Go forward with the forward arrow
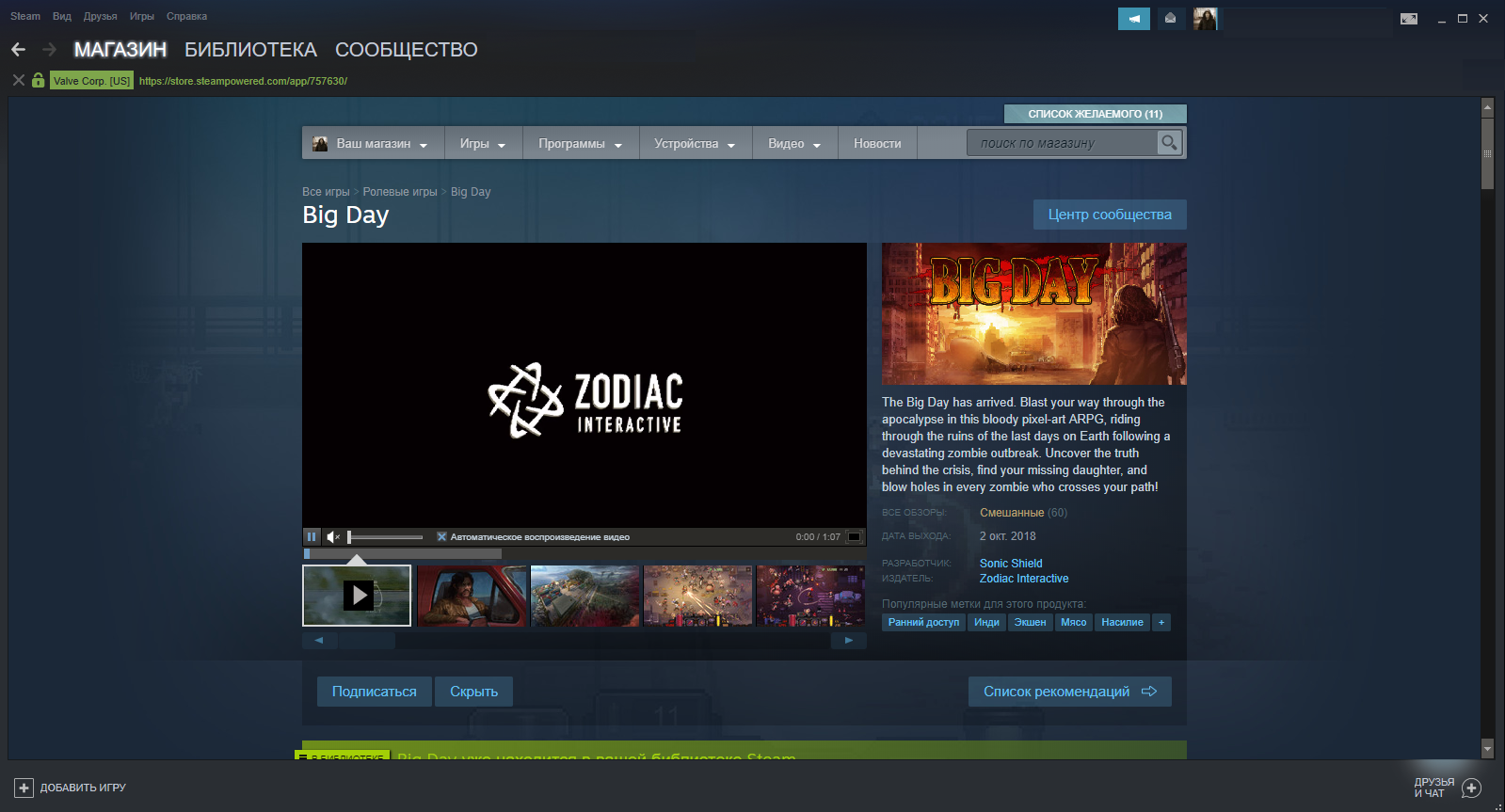 (49, 49)
